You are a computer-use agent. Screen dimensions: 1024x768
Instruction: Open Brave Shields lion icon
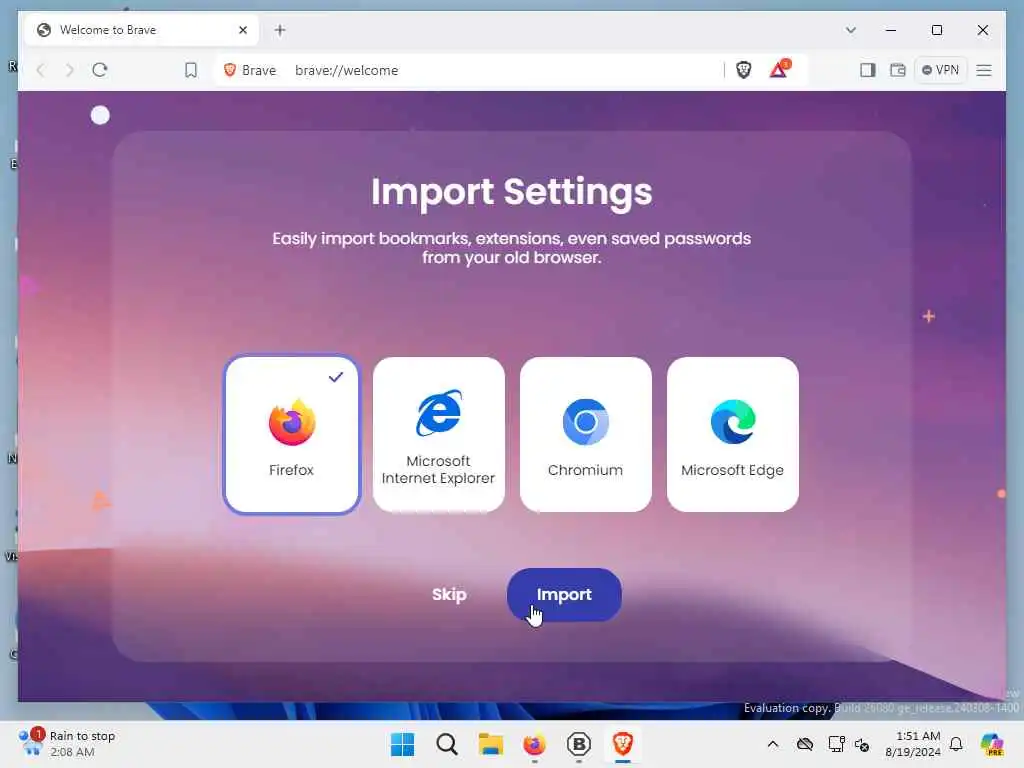tap(743, 70)
